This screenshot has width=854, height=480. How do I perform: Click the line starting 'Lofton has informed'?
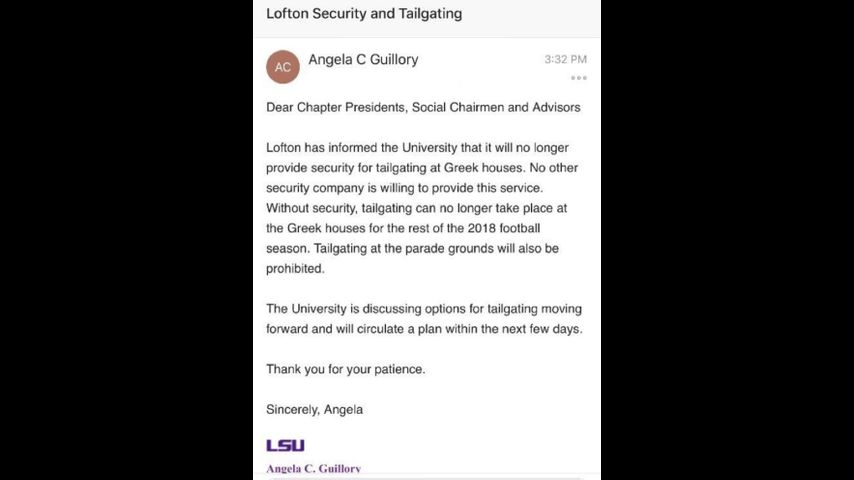coord(417,147)
